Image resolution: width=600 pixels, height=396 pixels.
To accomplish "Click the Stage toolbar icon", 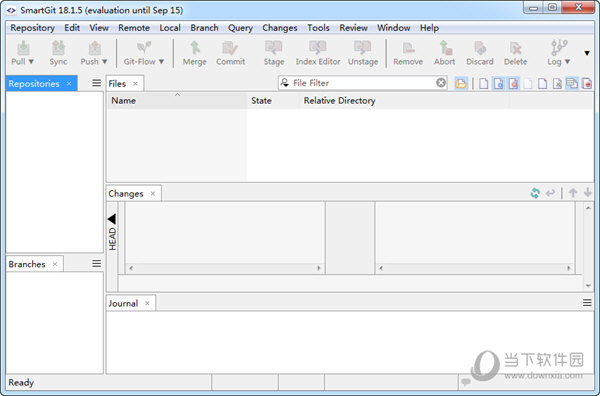I will 274,48.
